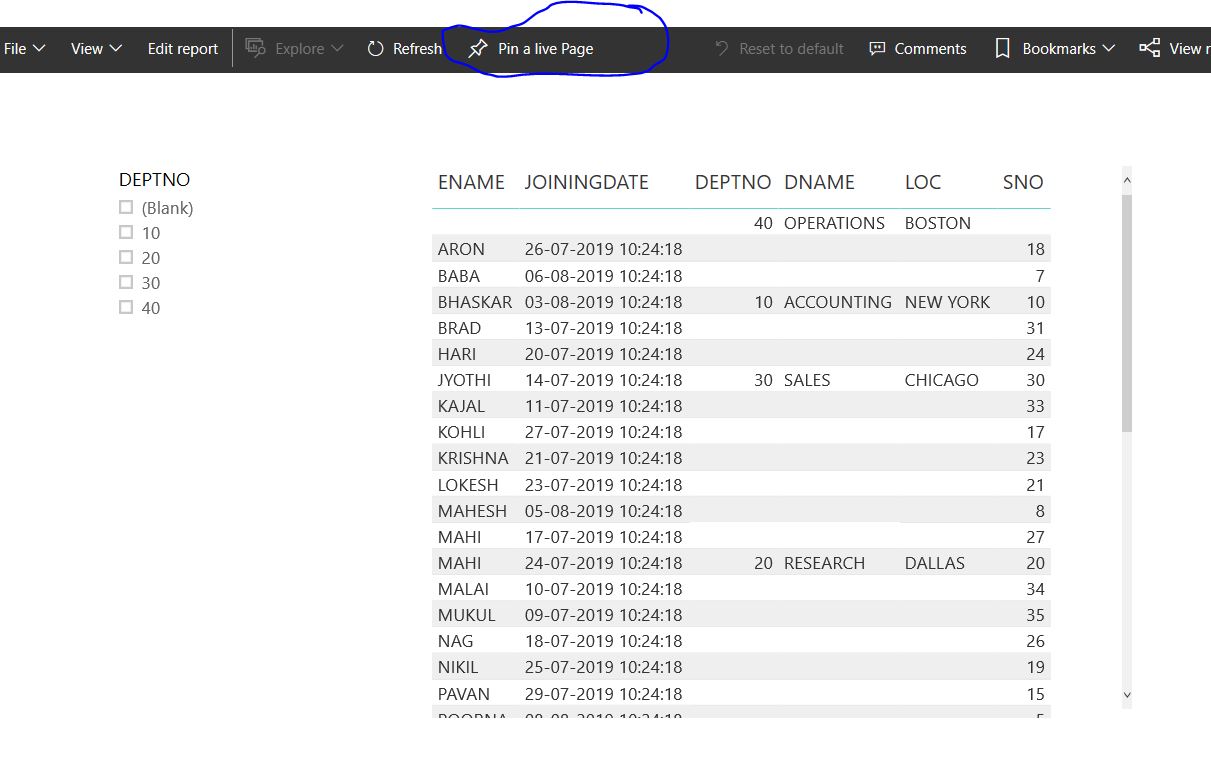1211x783 pixels.
Task: Select the BABA name cell
Action: coord(459,276)
